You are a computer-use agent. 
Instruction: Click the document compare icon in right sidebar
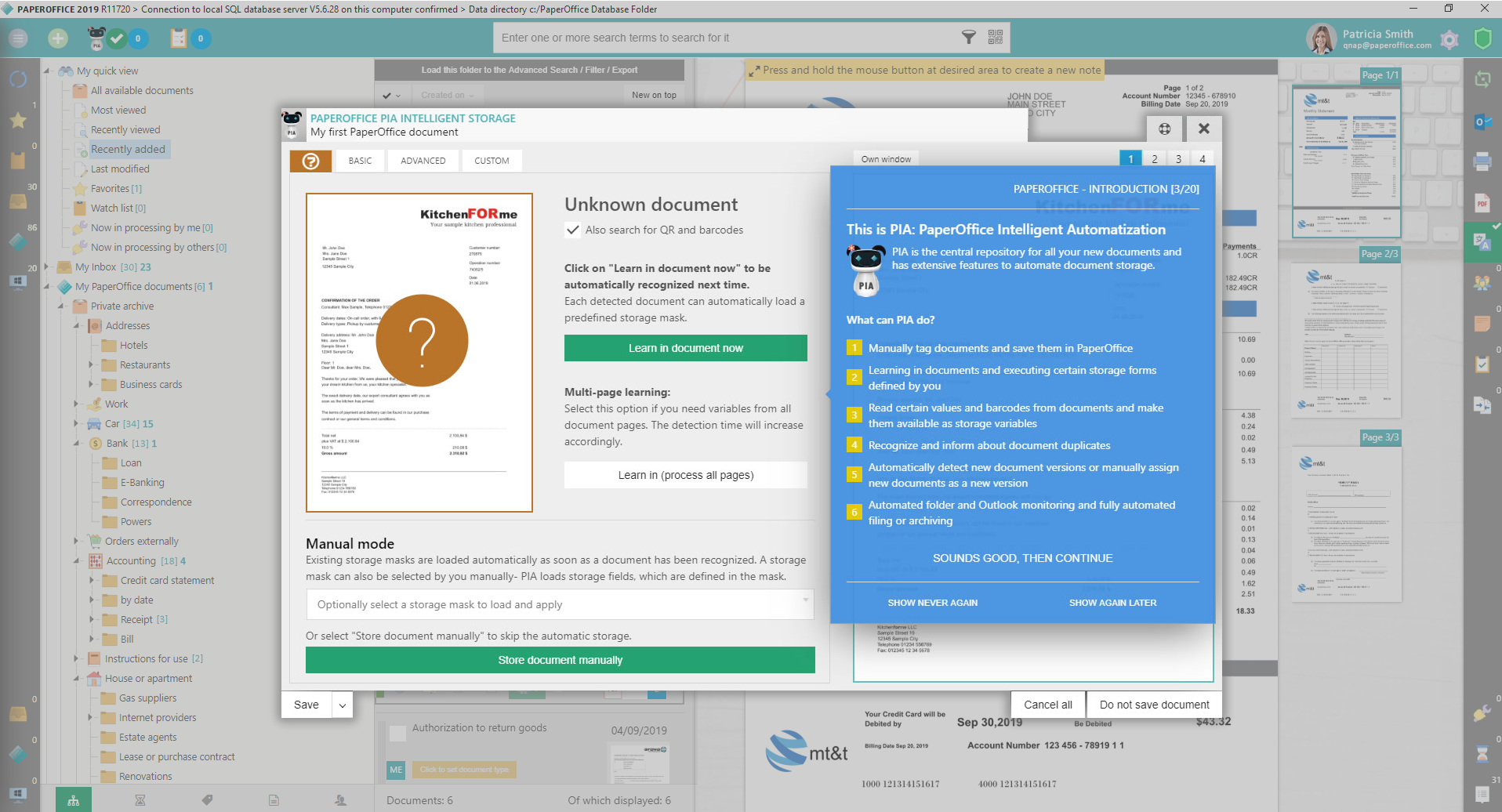1482,405
